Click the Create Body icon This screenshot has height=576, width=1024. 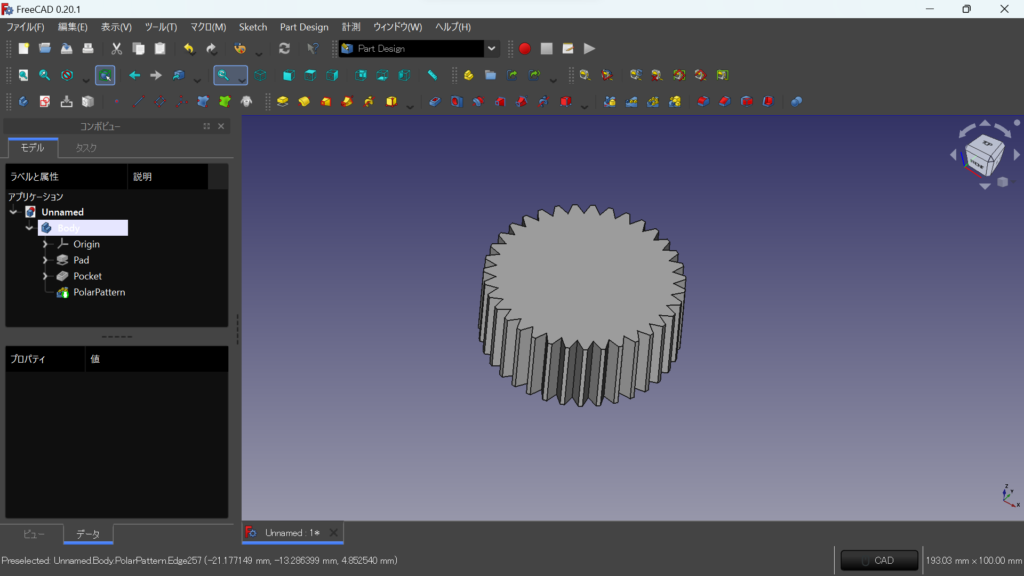[x=24, y=101]
